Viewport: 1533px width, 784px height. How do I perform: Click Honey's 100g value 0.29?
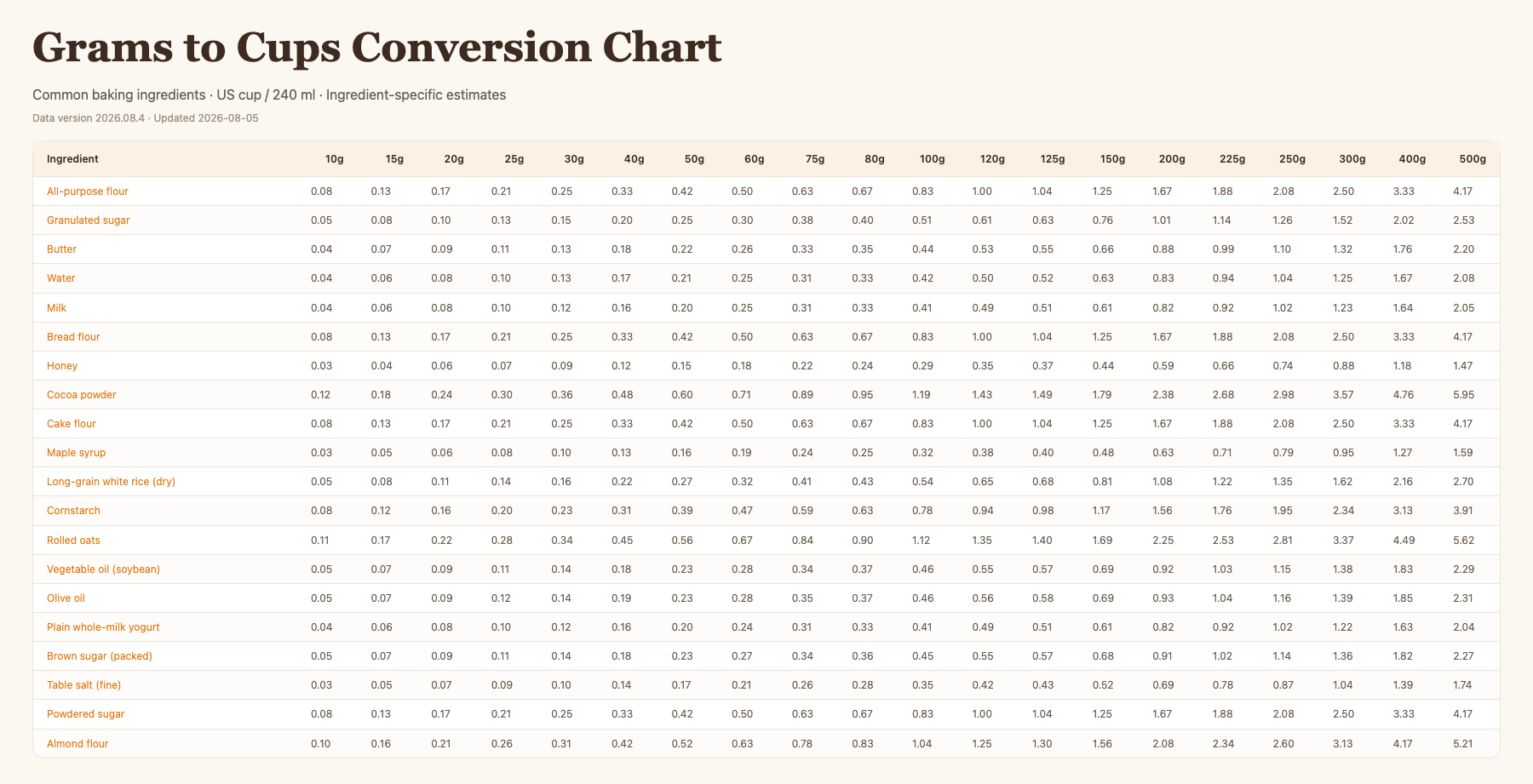922,366
